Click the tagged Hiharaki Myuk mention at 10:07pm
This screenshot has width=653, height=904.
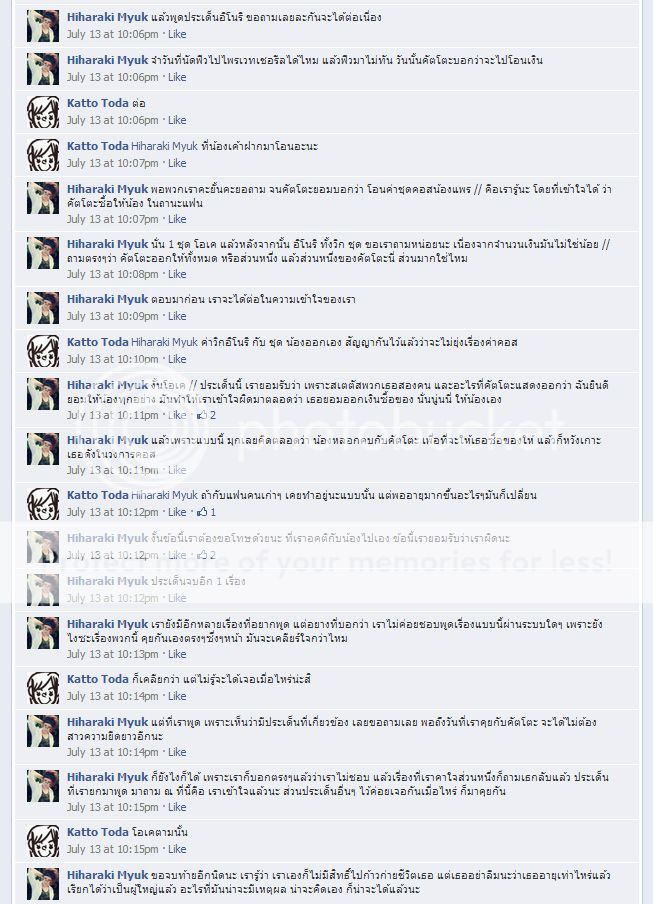[x=164, y=146]
